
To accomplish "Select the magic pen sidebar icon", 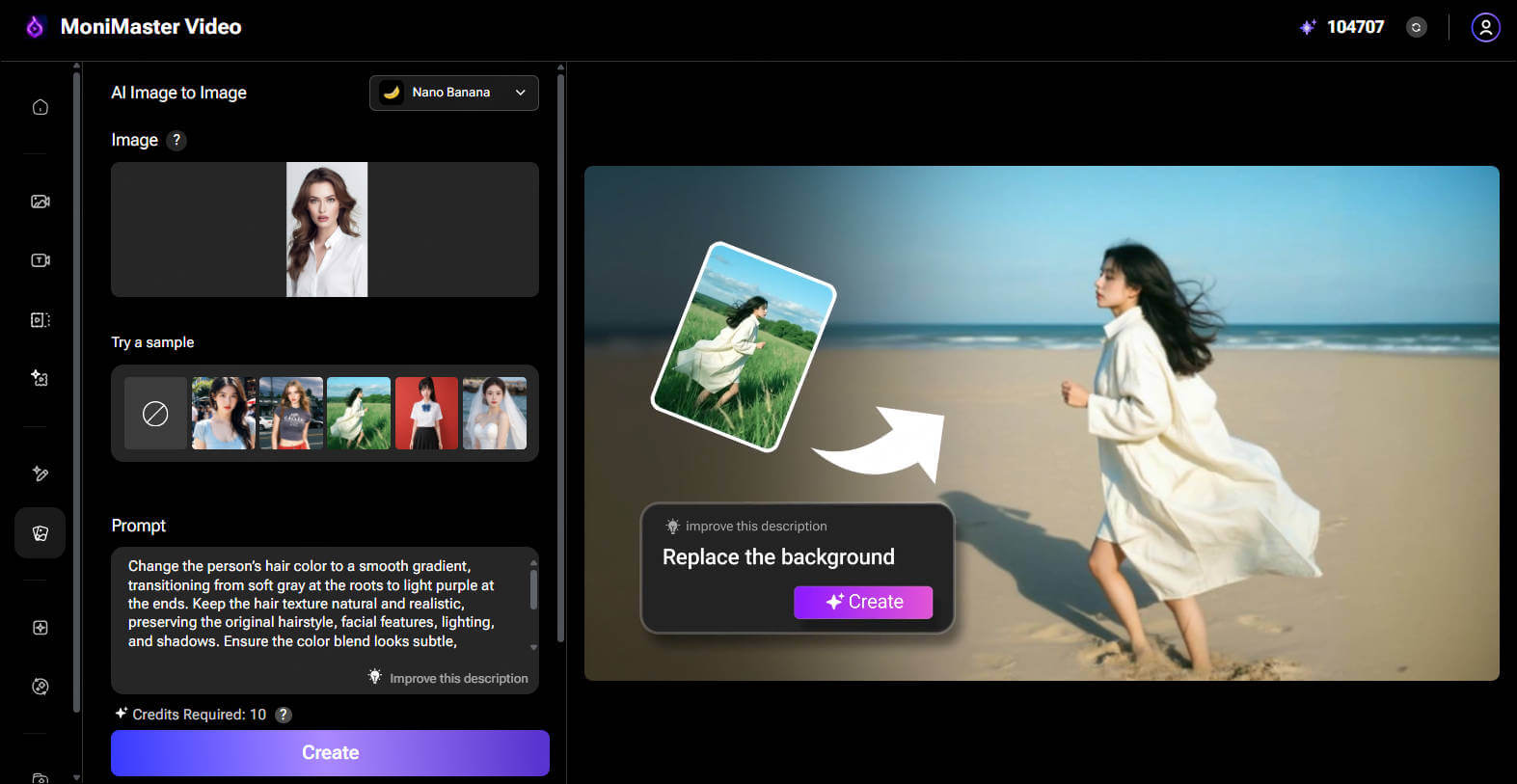I will (41, 473).
